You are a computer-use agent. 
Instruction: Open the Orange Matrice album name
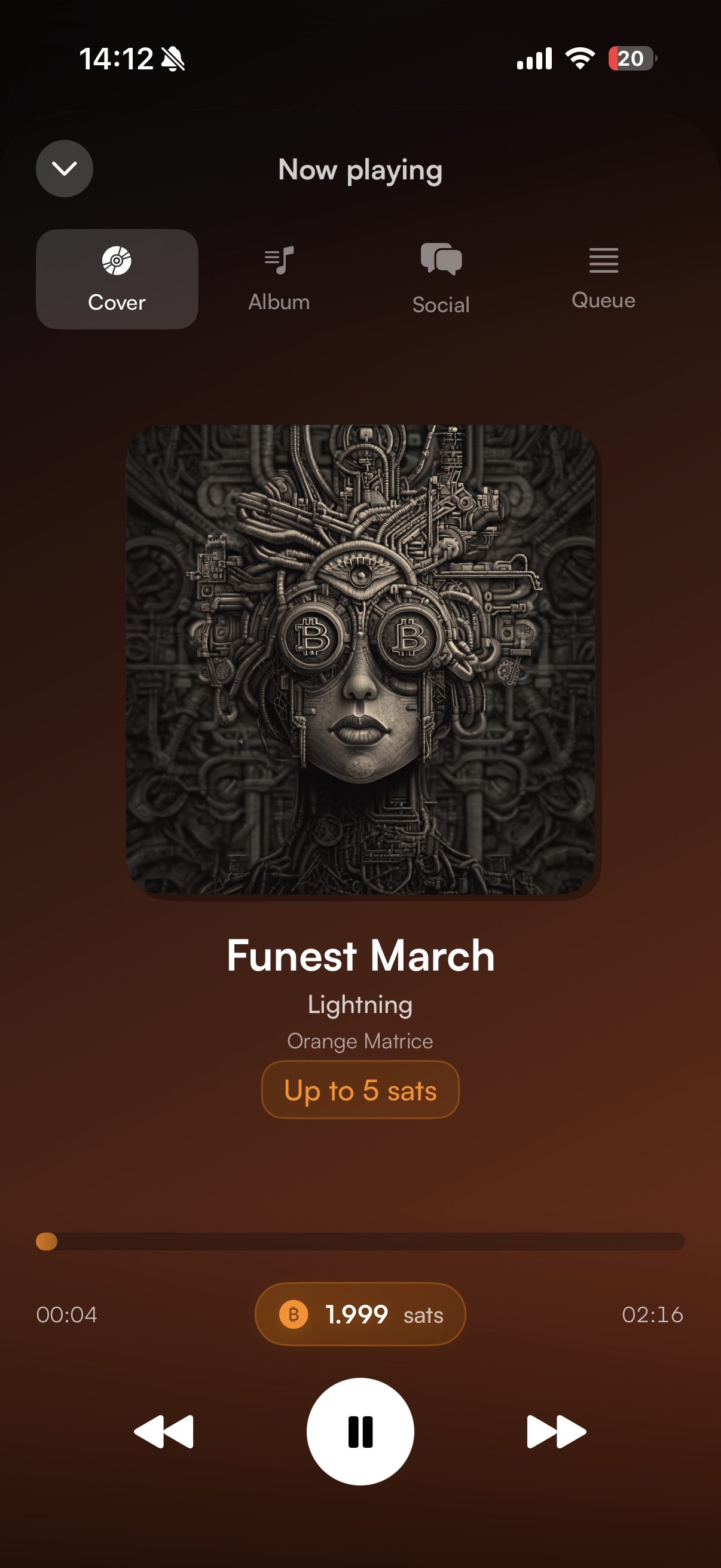360,1042
